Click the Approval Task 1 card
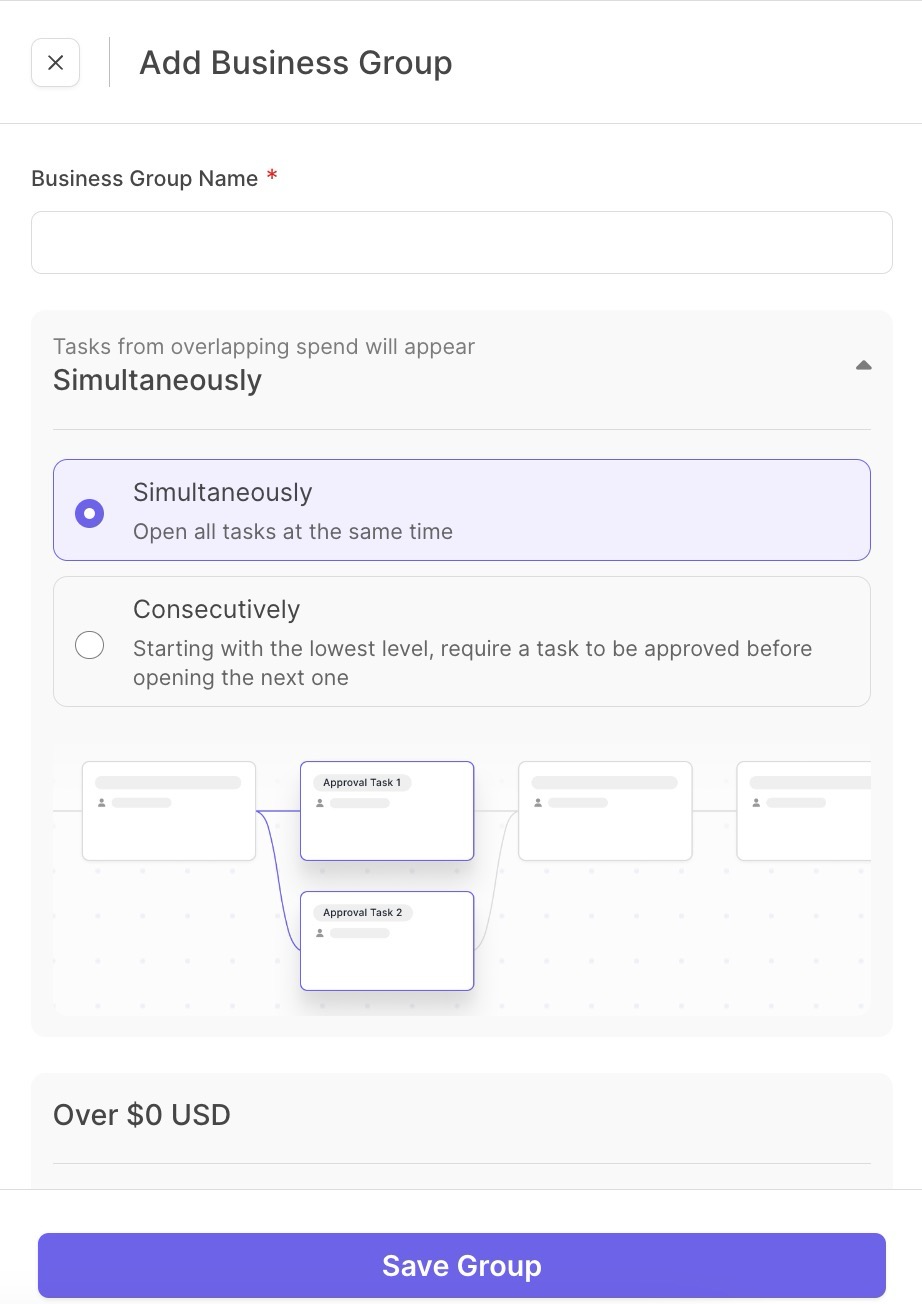922x1304 pixels. (x=387, y=811)
